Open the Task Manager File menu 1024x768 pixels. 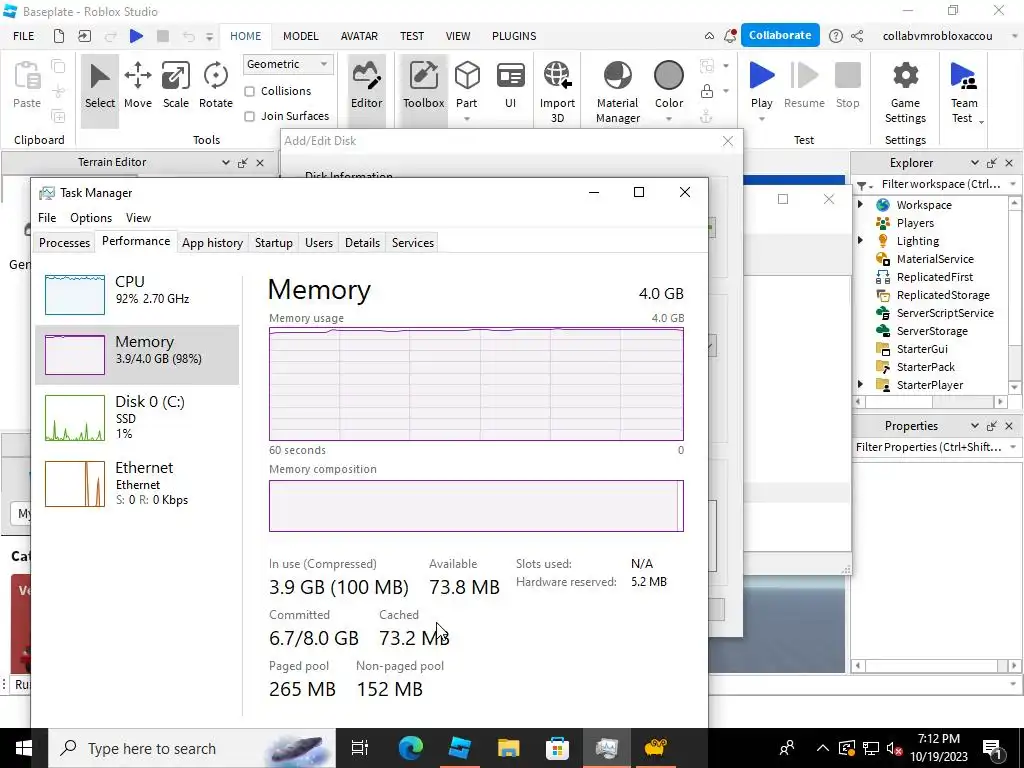point(47,217)
